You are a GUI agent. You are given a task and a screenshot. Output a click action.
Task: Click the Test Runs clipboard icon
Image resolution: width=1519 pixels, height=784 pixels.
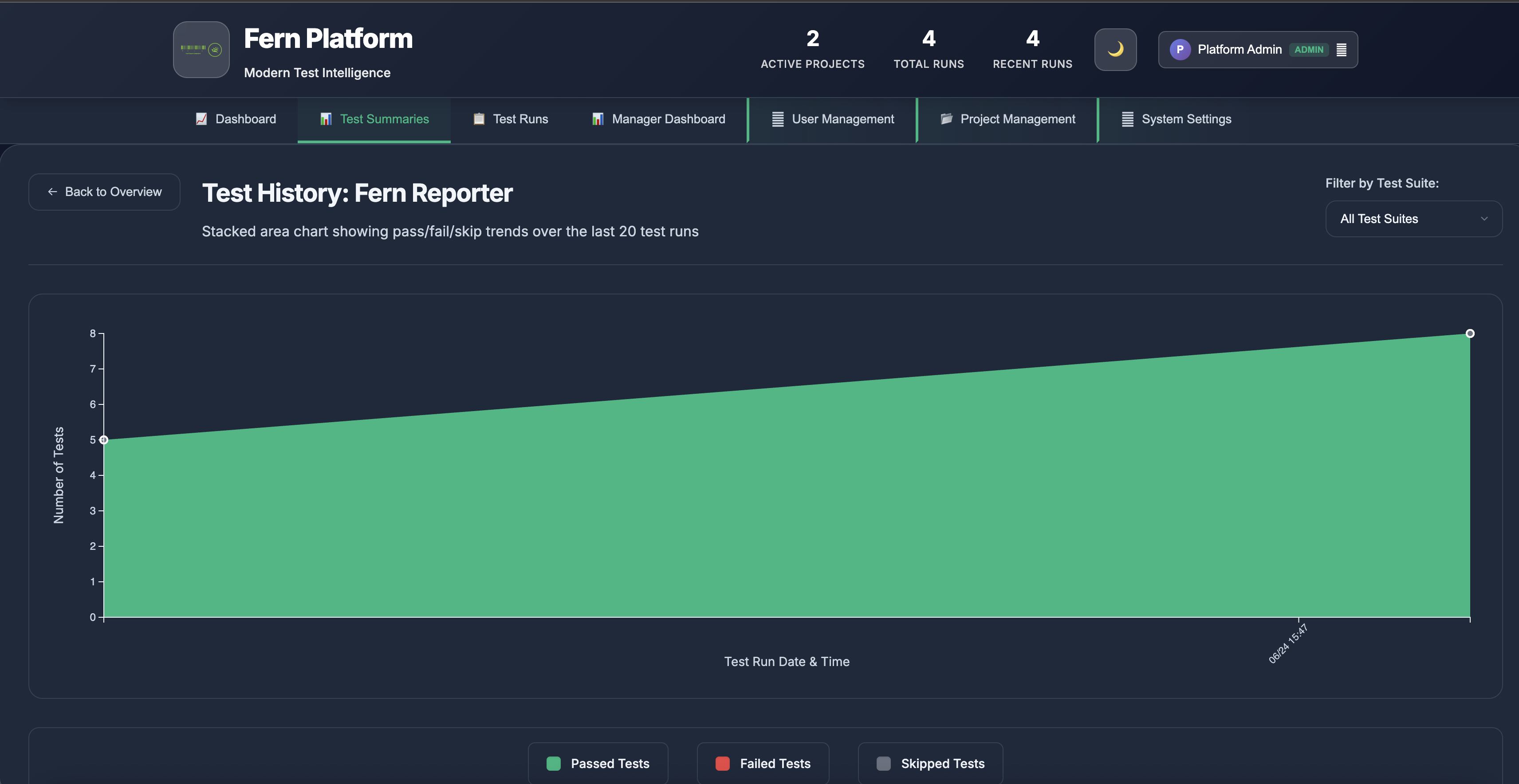coord(479,119)
